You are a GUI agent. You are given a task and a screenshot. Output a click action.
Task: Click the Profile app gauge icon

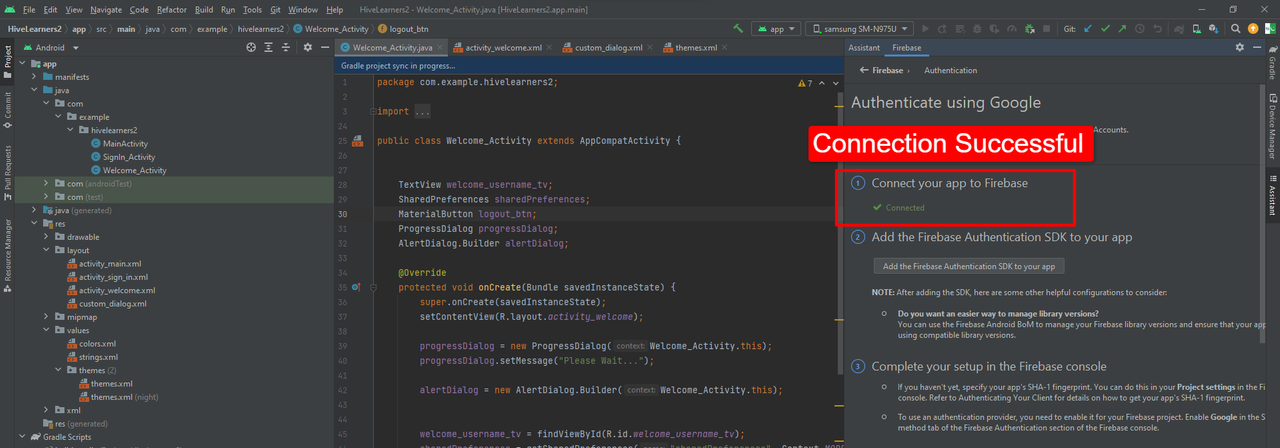1012,29
